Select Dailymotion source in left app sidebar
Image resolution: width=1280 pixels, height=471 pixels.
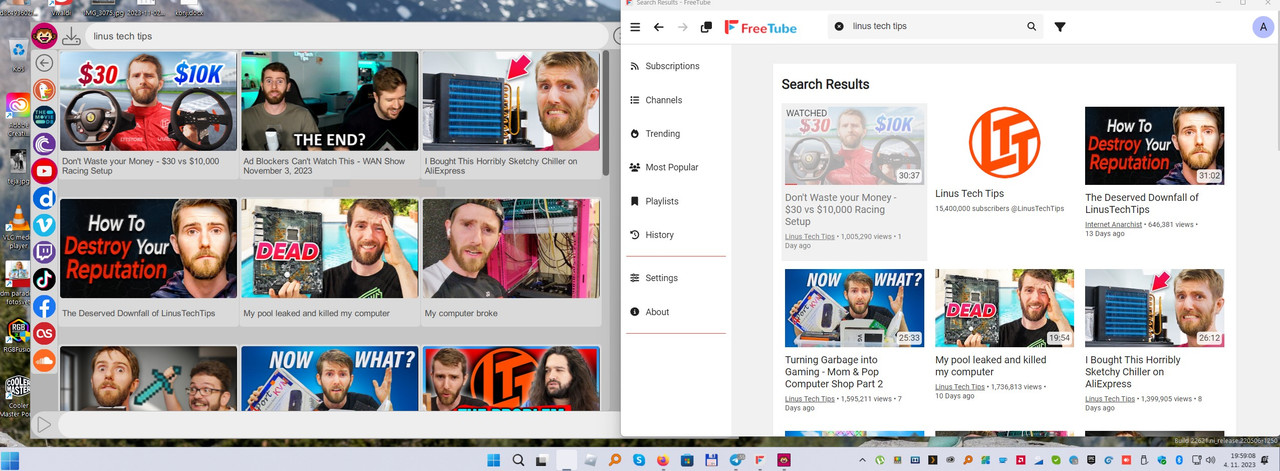click(x=44, y=198)
